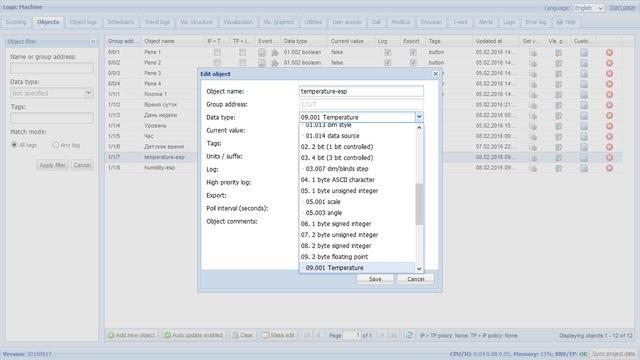640x360 pixels.
Task: Click data type list scroll-down arrow
Action: click(x=419, y=269)
